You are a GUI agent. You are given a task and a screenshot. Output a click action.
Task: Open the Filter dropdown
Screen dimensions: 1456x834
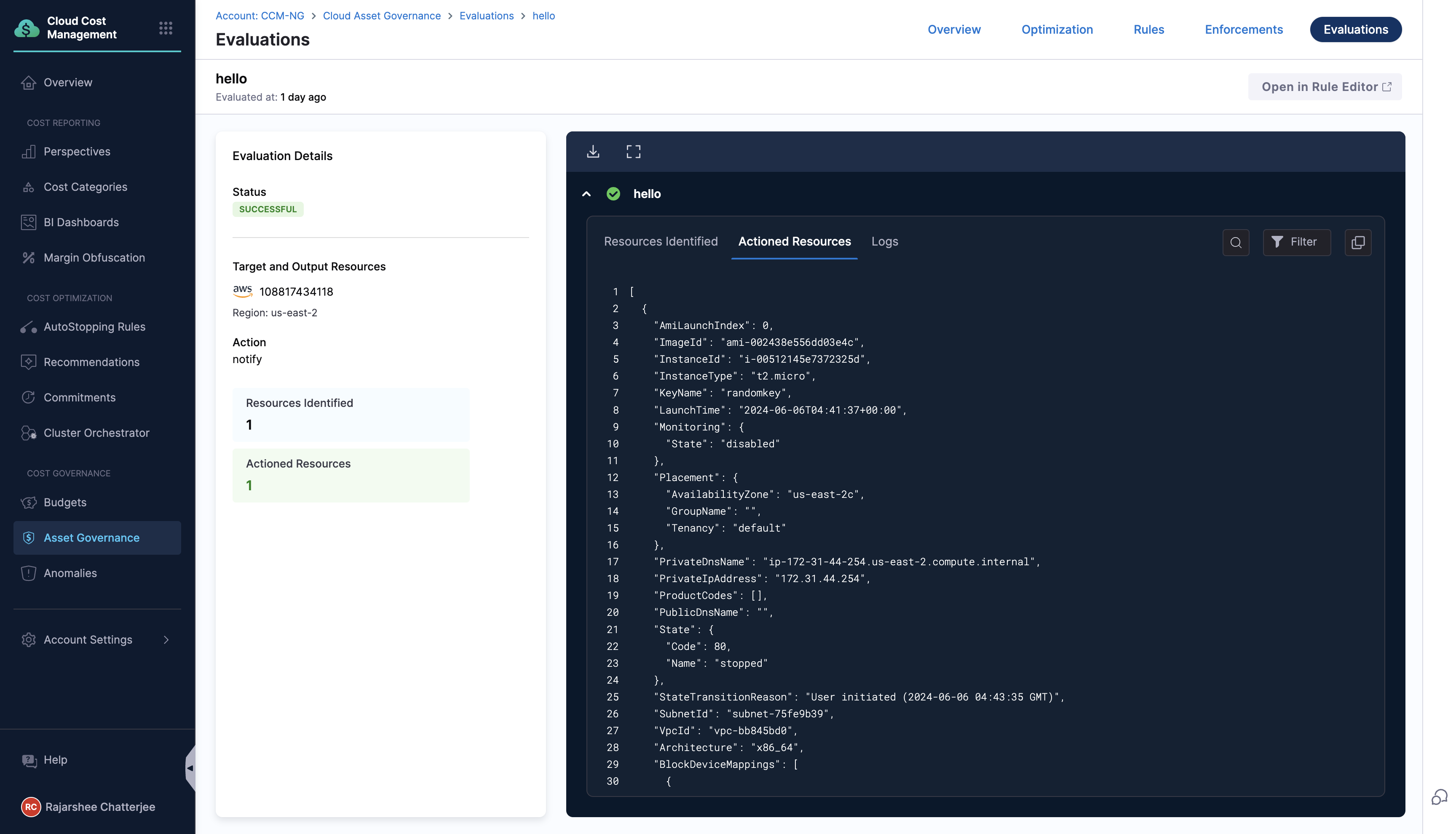(1296, 242)
